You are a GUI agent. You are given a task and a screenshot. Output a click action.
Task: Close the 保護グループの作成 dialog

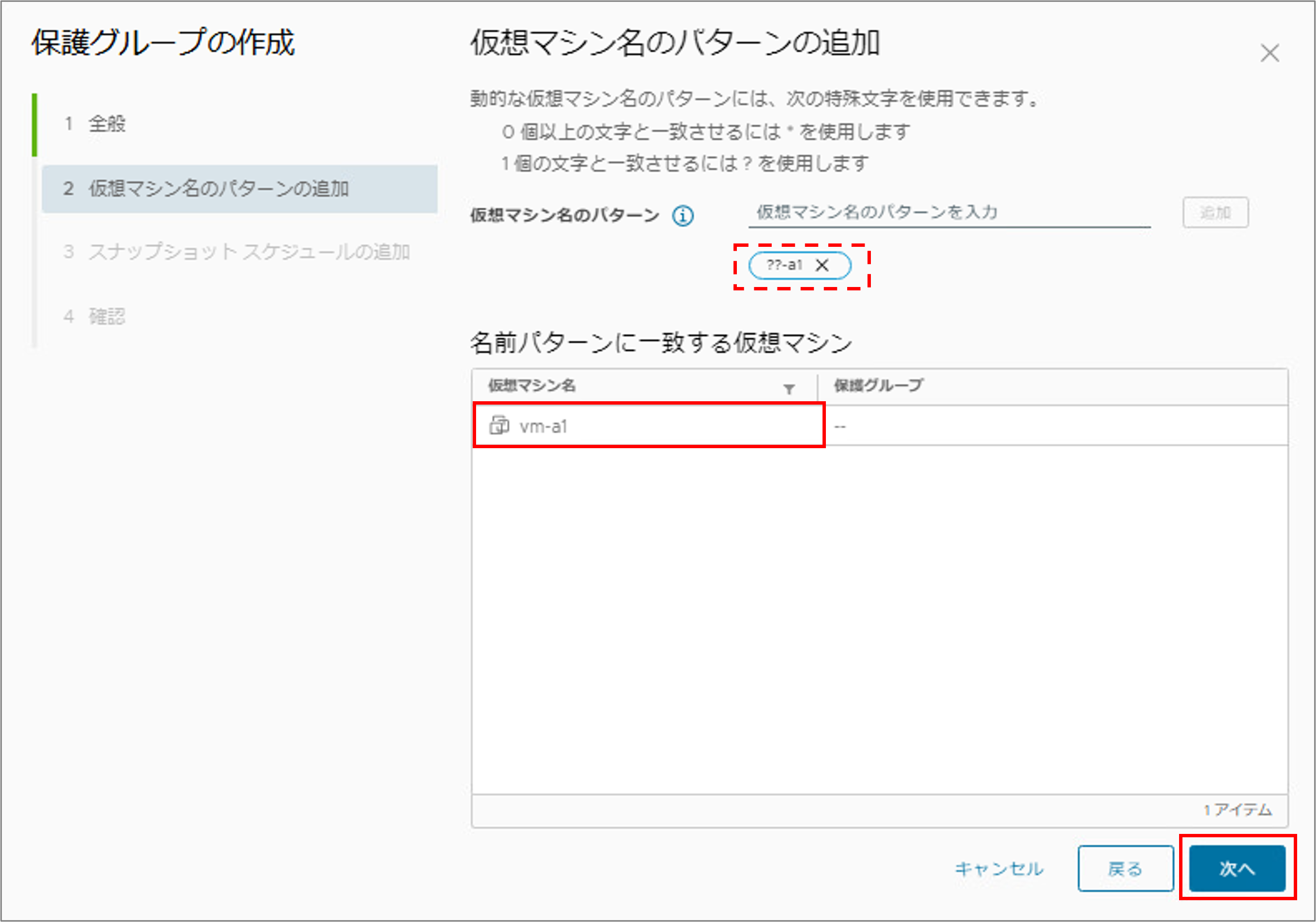point(1270,53)
